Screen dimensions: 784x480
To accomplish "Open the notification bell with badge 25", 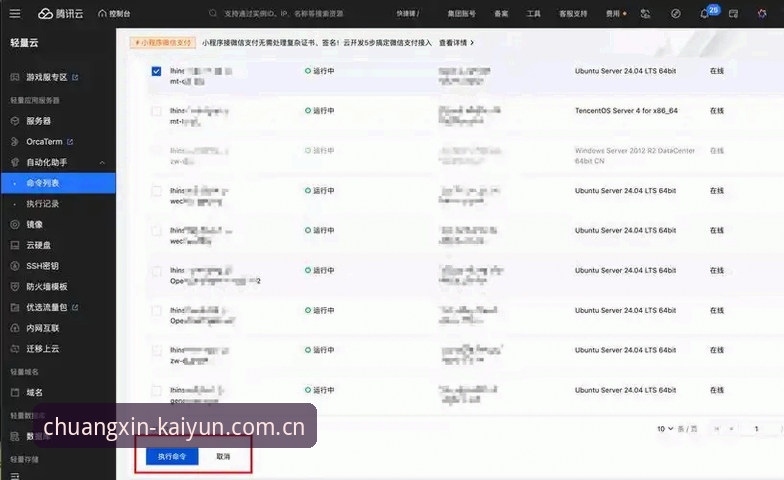I will pyautogui.click(x=704, y=14).
